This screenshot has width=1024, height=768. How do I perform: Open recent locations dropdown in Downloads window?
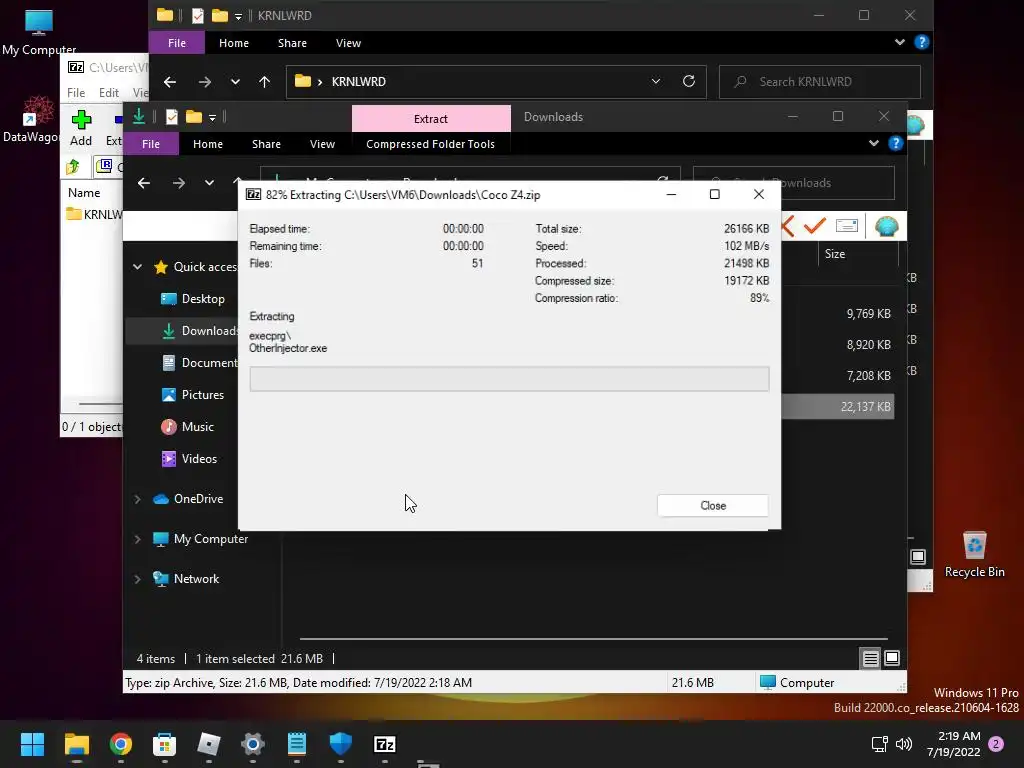[209, 183]
